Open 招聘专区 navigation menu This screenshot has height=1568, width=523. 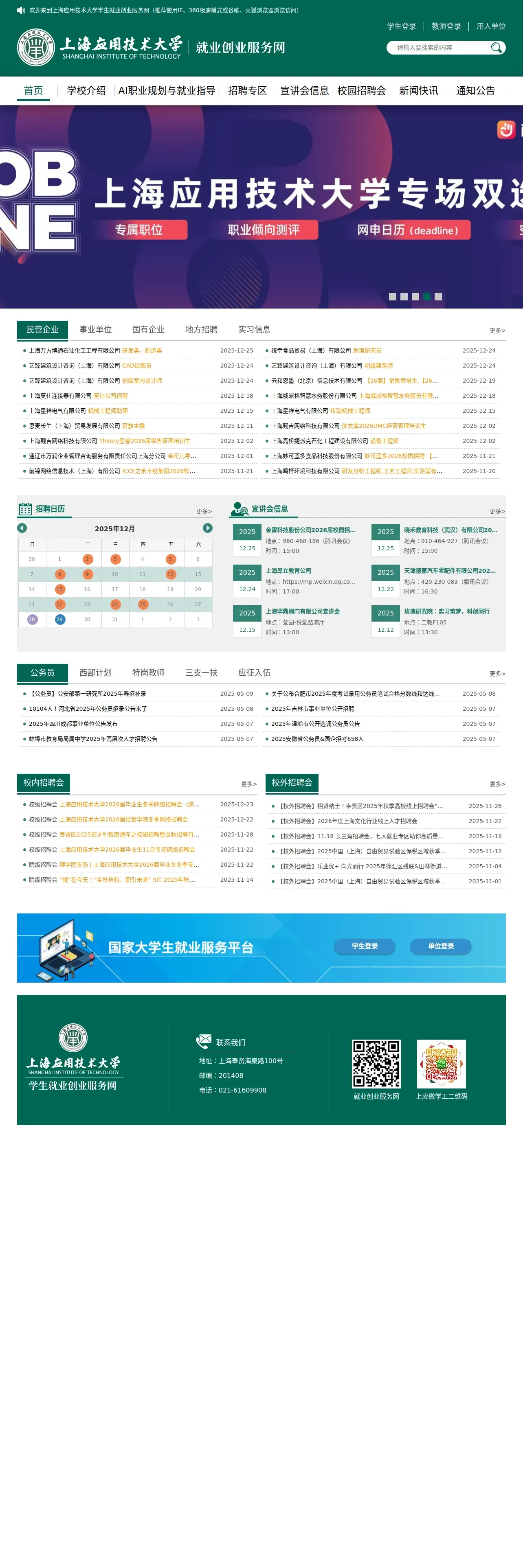[248, 91]
